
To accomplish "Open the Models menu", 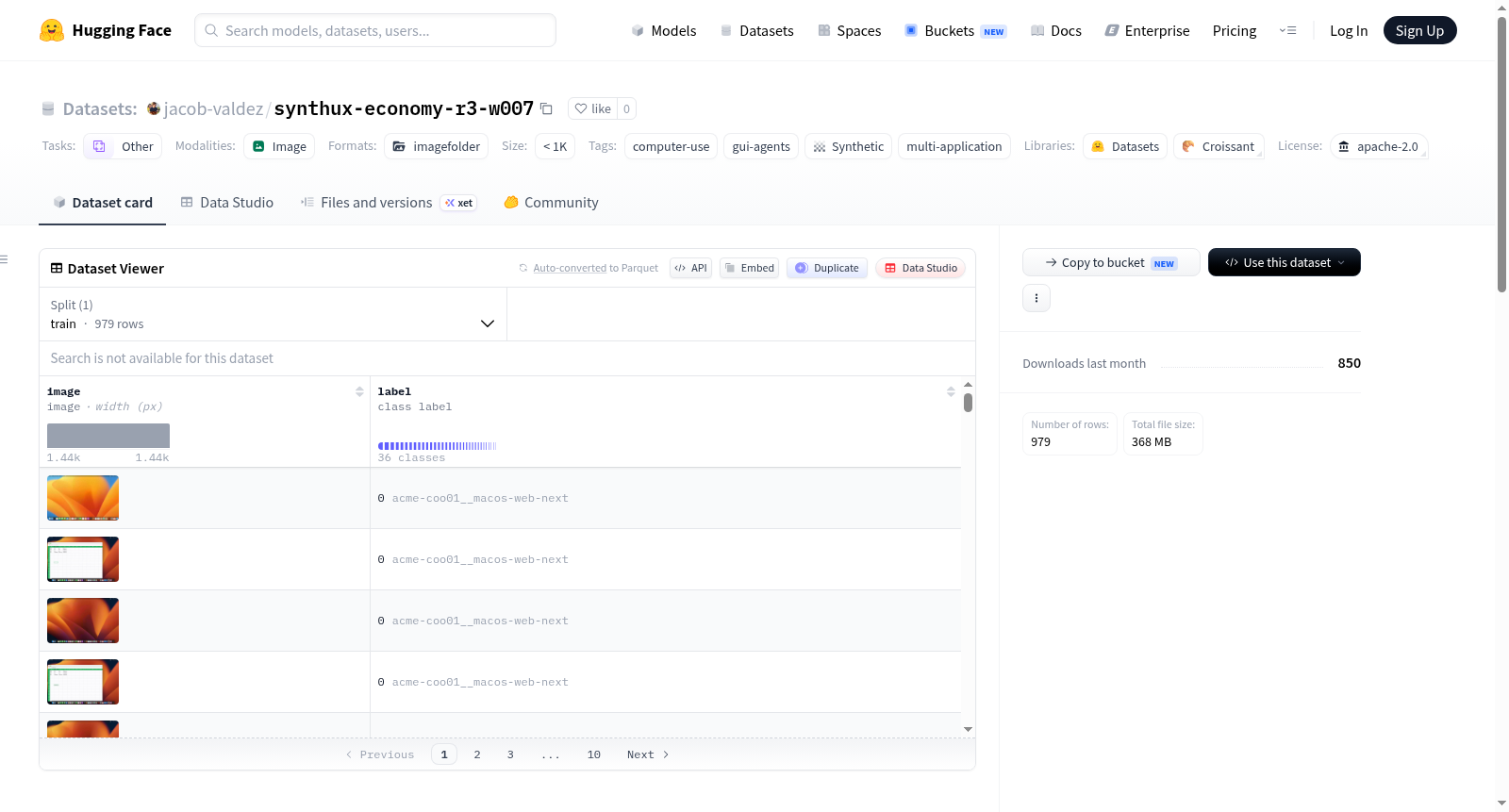I will coord(664,30).
